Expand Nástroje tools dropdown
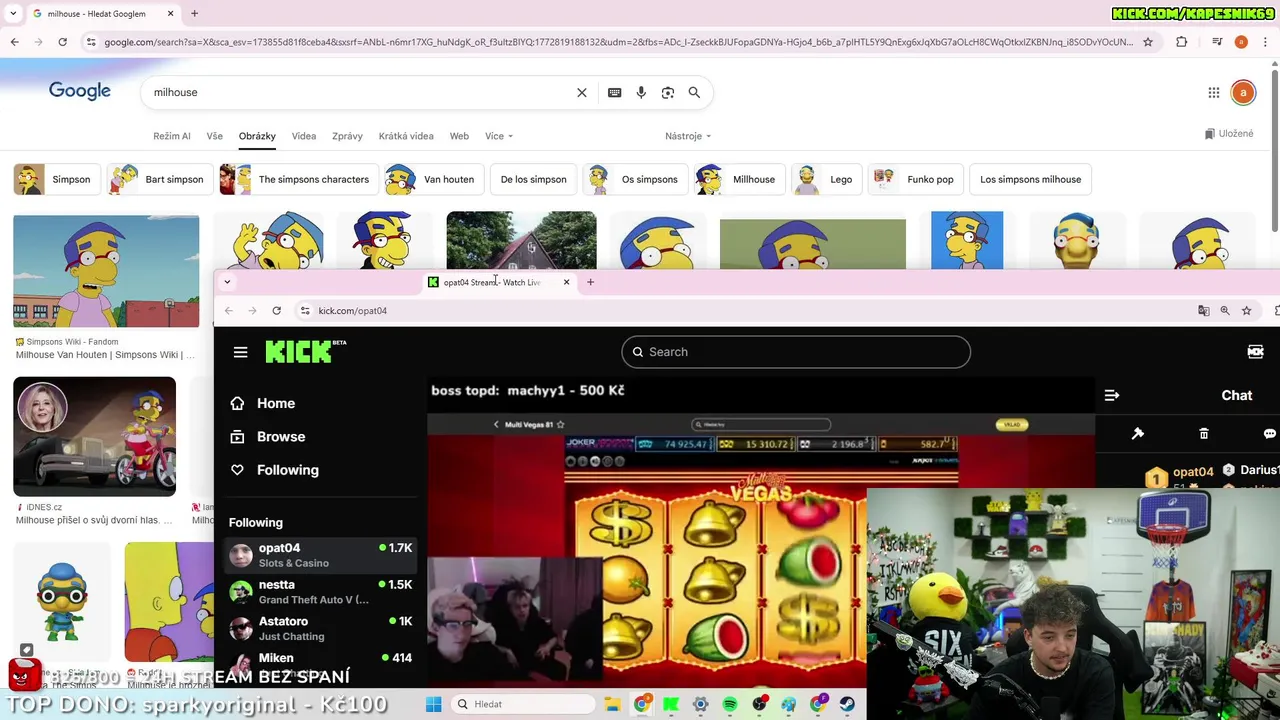1280x720 pixels. (x=688, y=136)
